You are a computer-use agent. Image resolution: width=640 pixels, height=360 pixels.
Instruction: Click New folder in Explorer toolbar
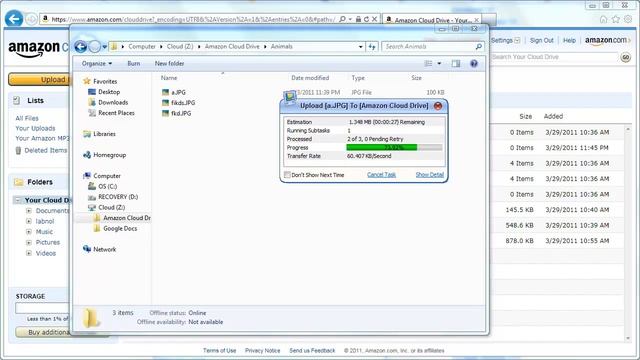click(x=169, y=64)
